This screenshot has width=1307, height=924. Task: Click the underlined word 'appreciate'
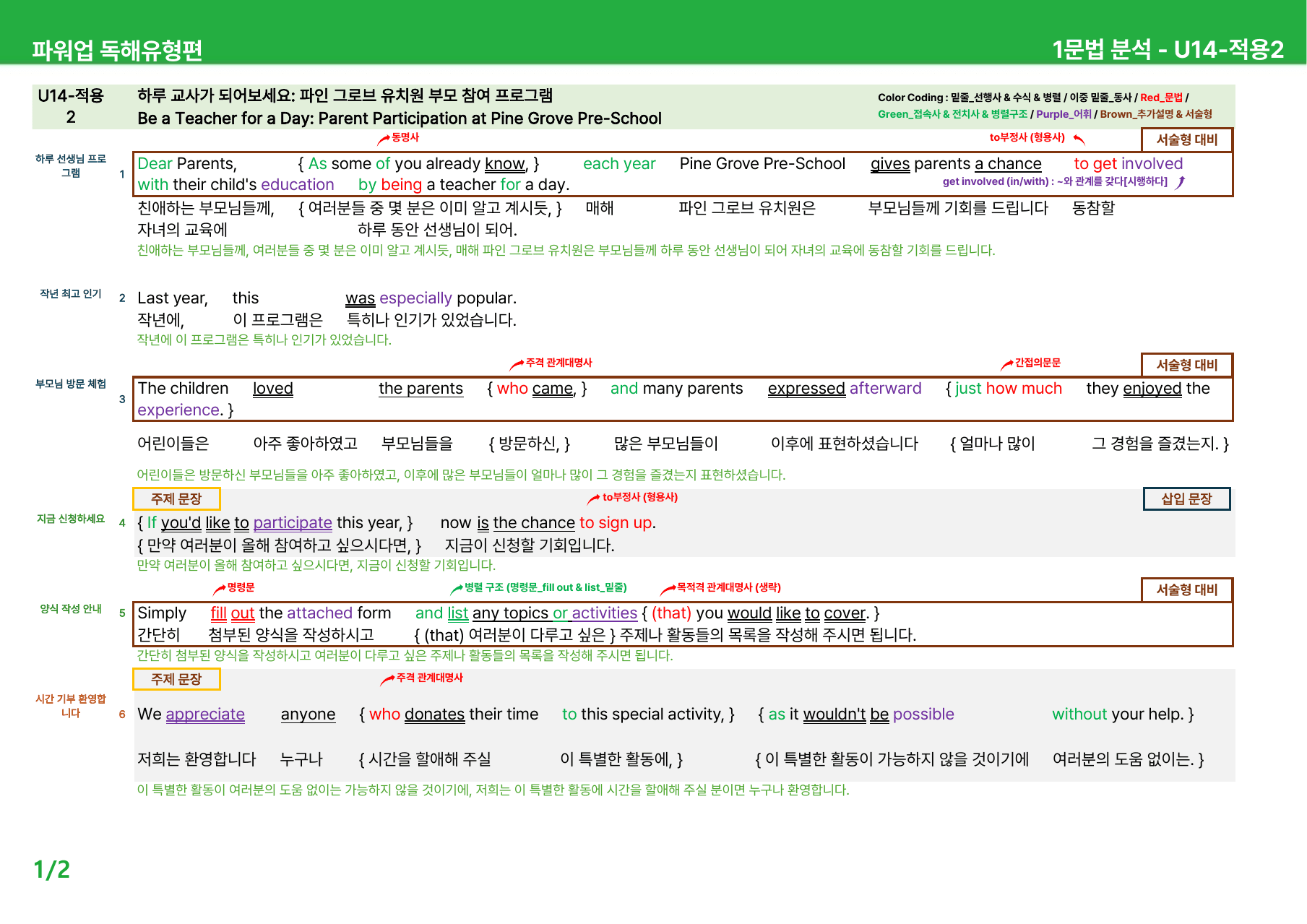[x=205, y=714]
